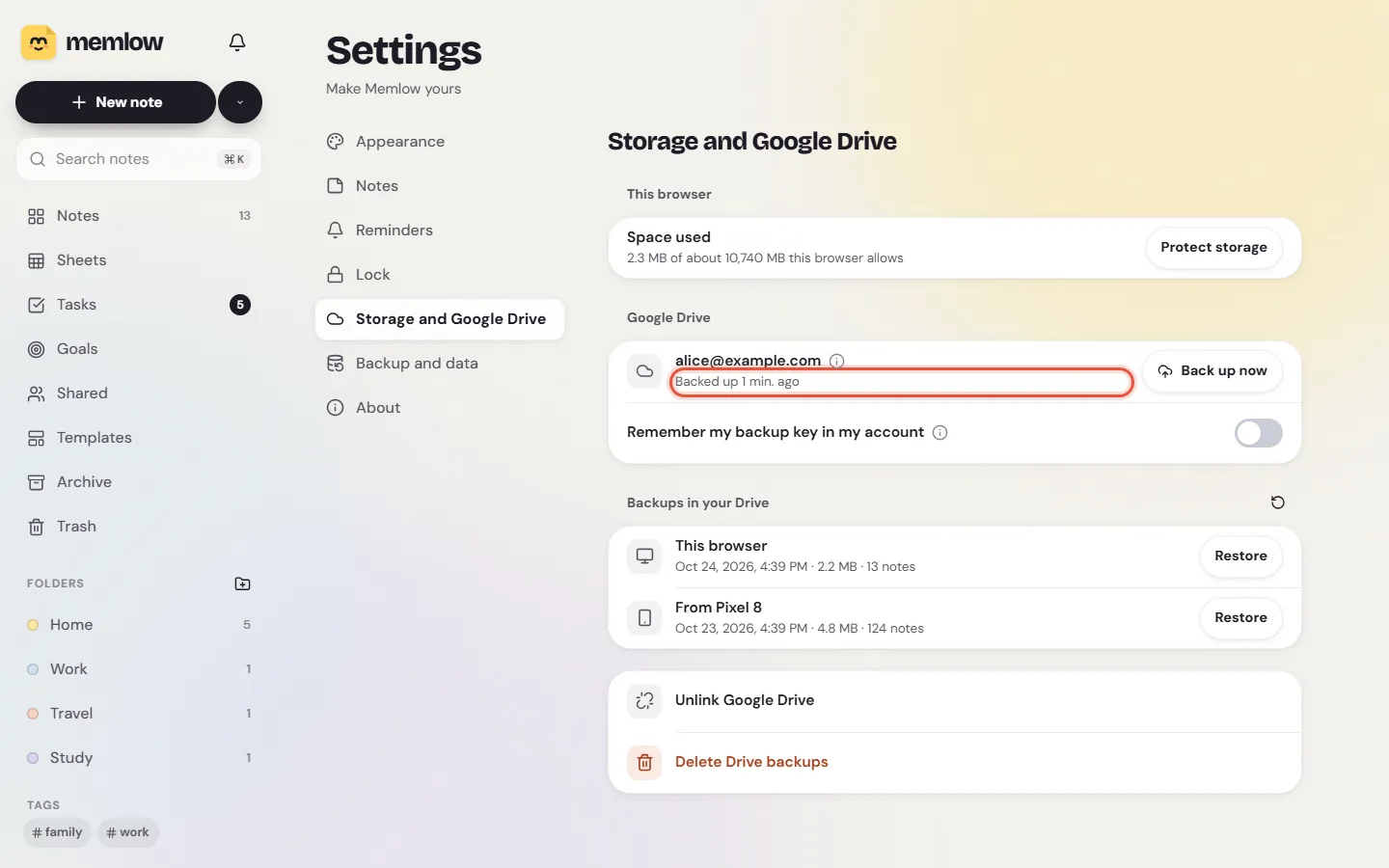Screen dimensions: 1389x868
Task: Click the From Pixel 8 phone icon
Action: (x=644, y=618)
